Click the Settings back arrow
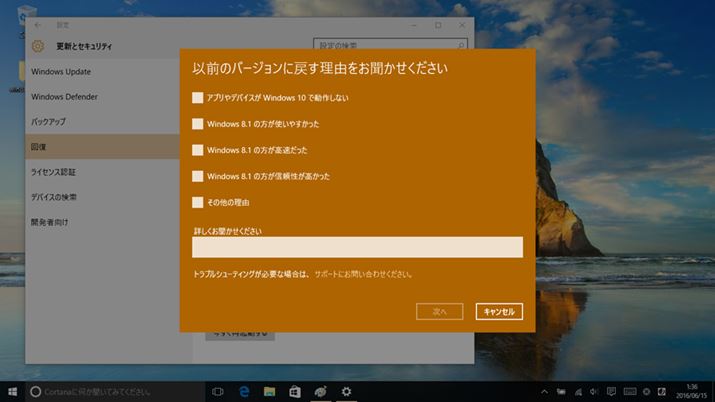The height and width of the screenshot is (402, 715). point(38,25)
